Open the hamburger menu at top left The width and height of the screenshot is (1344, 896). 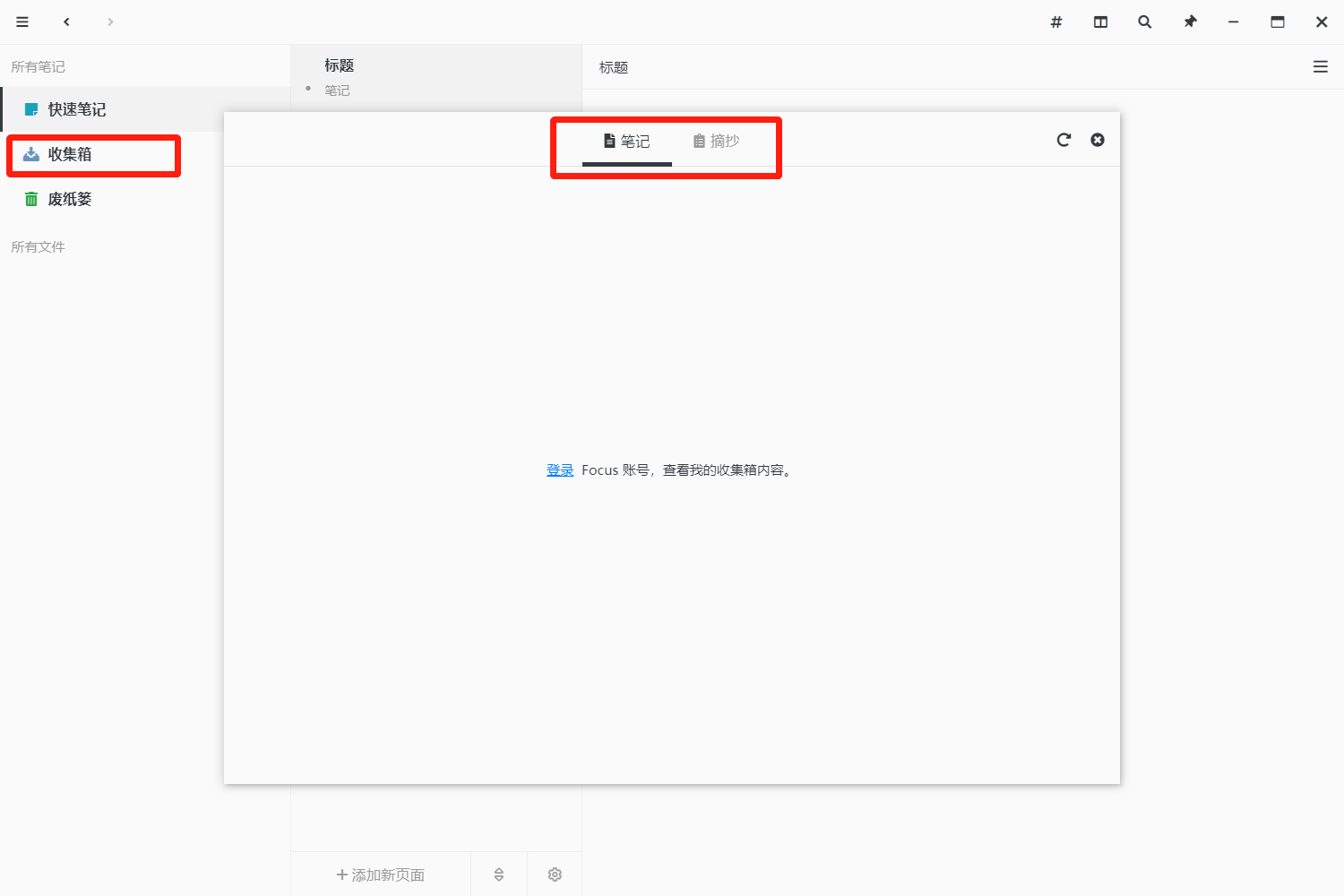[22, 22]
